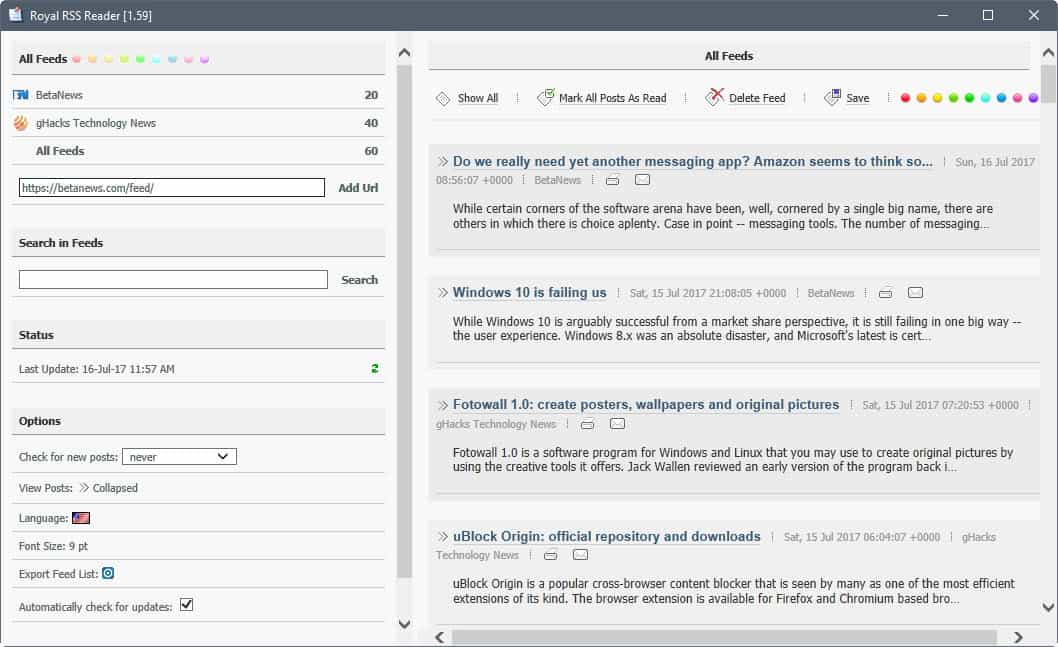Expand the uBlock Origin post chevron
This screenshot has width=1058, height=647.
443,537
